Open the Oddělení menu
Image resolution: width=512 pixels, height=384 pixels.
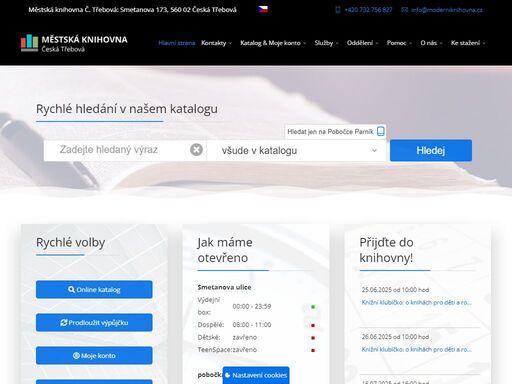362,43
